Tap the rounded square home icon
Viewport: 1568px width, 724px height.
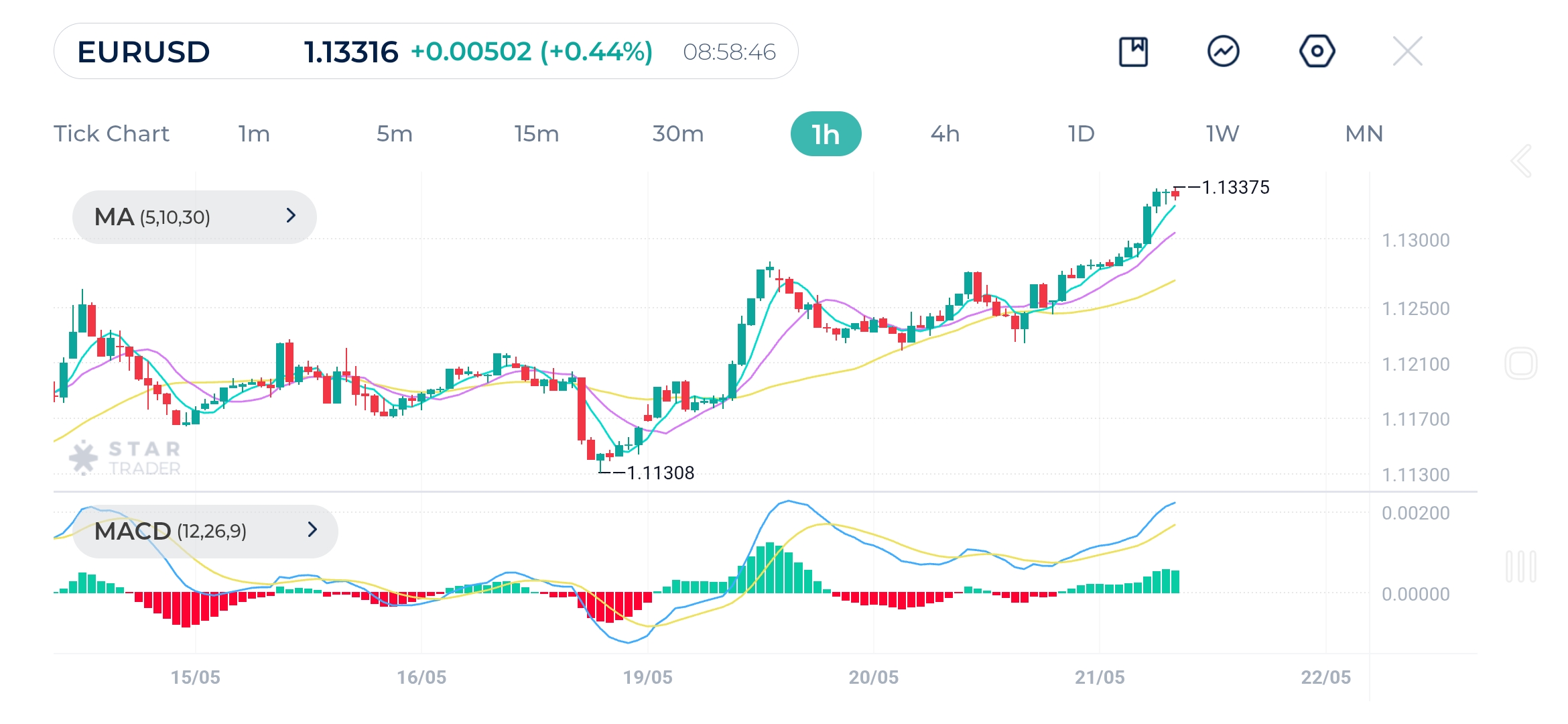[1520, 364]
